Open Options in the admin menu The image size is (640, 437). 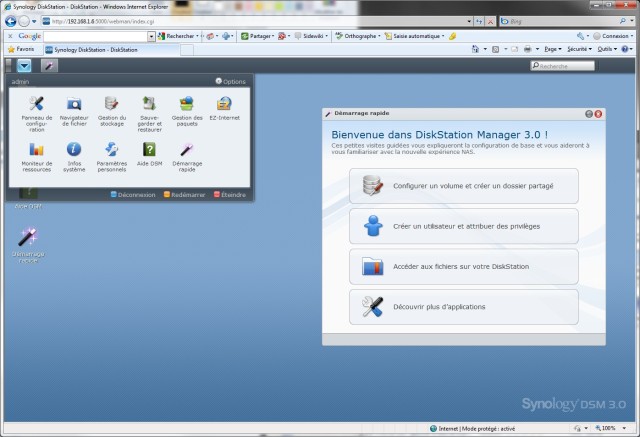coord(231,81)
